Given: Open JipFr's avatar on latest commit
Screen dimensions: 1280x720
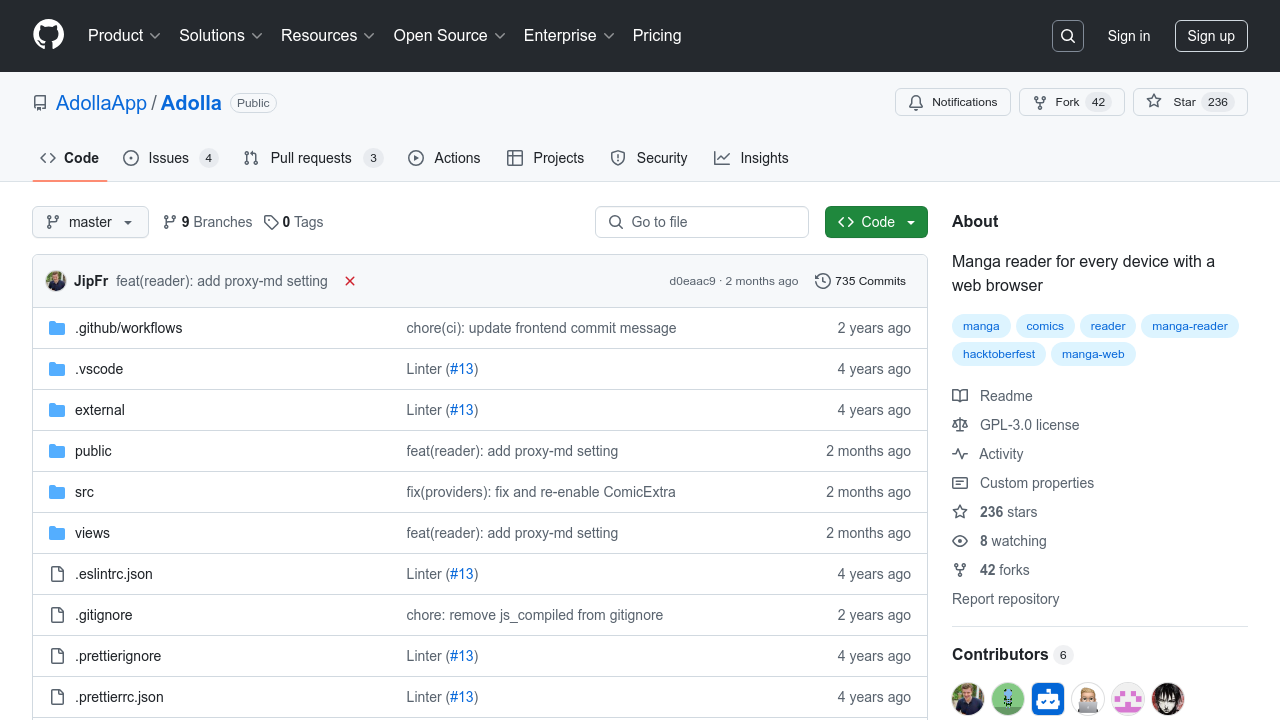Looking at the screenshot, I should 56,281.
